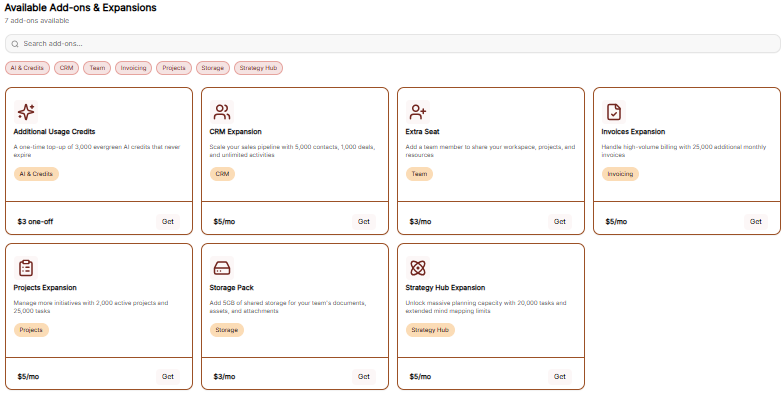Click the Projects Expansion title
This screenshot has width=784, height=399.
pyautogui.click(x=45, y=288)
